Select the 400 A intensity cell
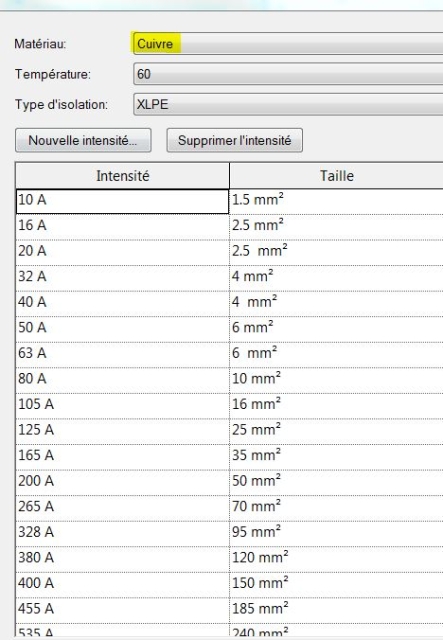This screenshot has height=640, width=443. [122, 584]
